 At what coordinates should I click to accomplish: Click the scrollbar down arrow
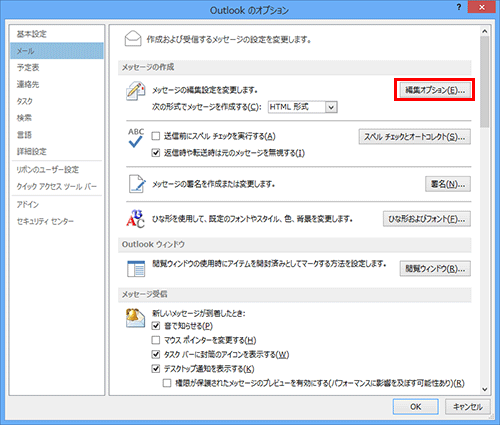pos(485,389)
